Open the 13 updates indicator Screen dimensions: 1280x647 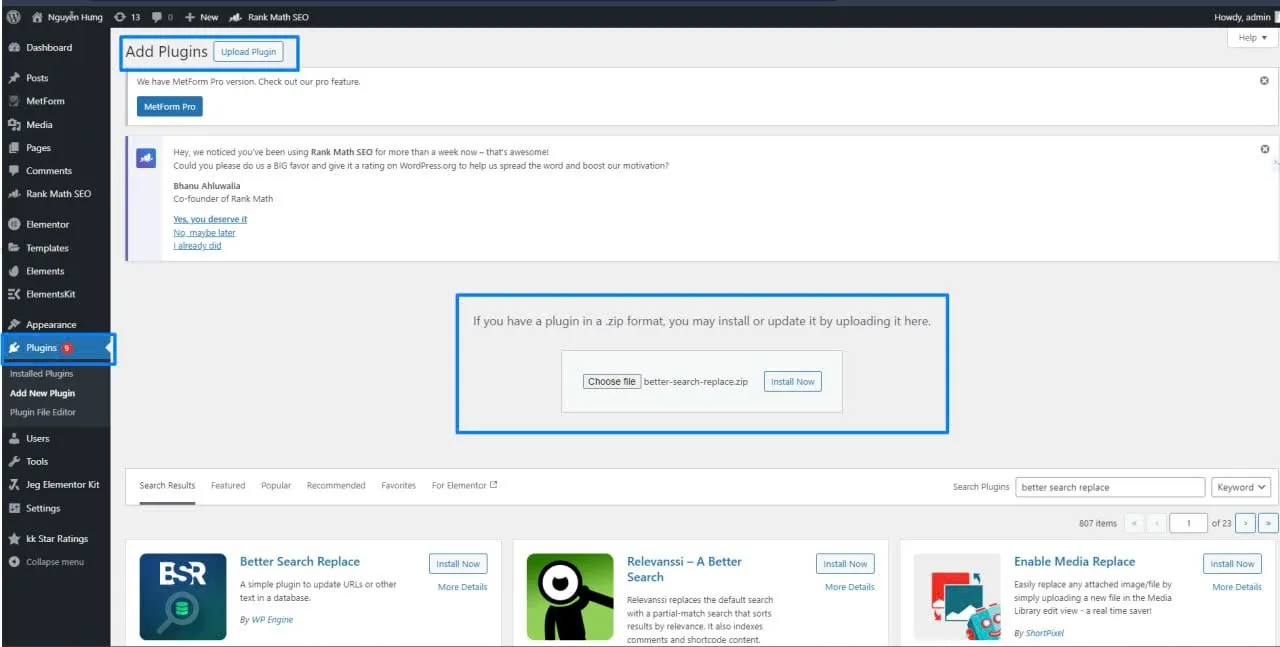(127, 17)
